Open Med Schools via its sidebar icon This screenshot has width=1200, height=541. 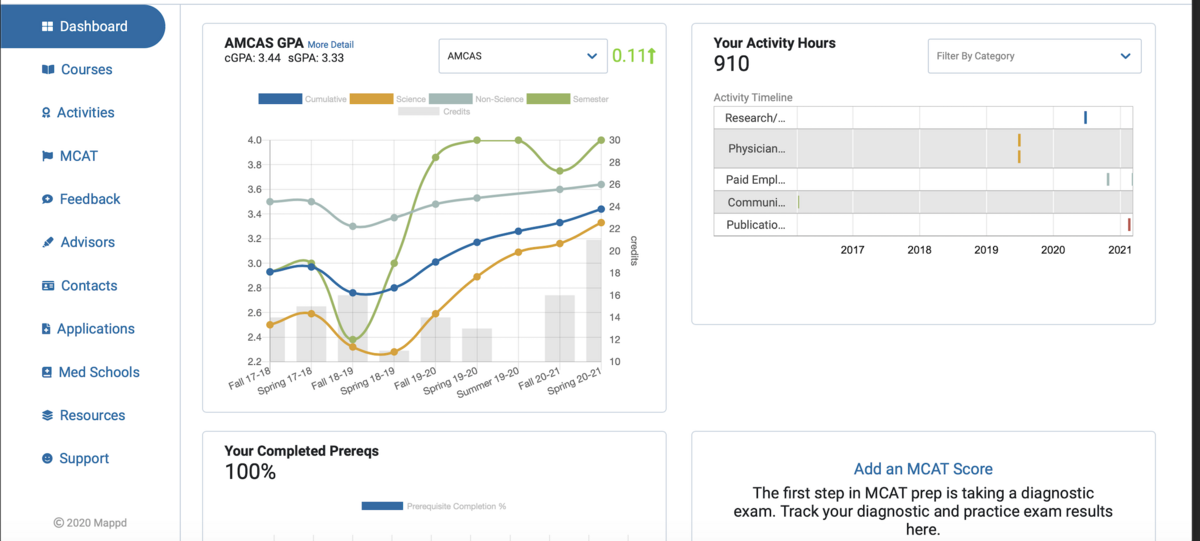click(x=46, y=372)
